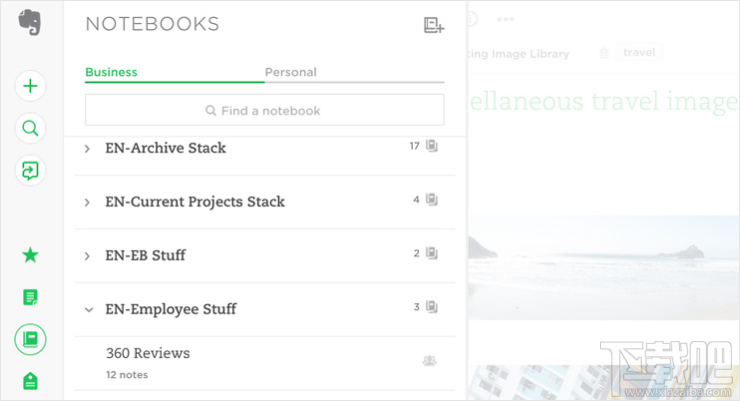Switch to the Business tab
This screenshot has height=402, width=740.
(x=111, y=72)
